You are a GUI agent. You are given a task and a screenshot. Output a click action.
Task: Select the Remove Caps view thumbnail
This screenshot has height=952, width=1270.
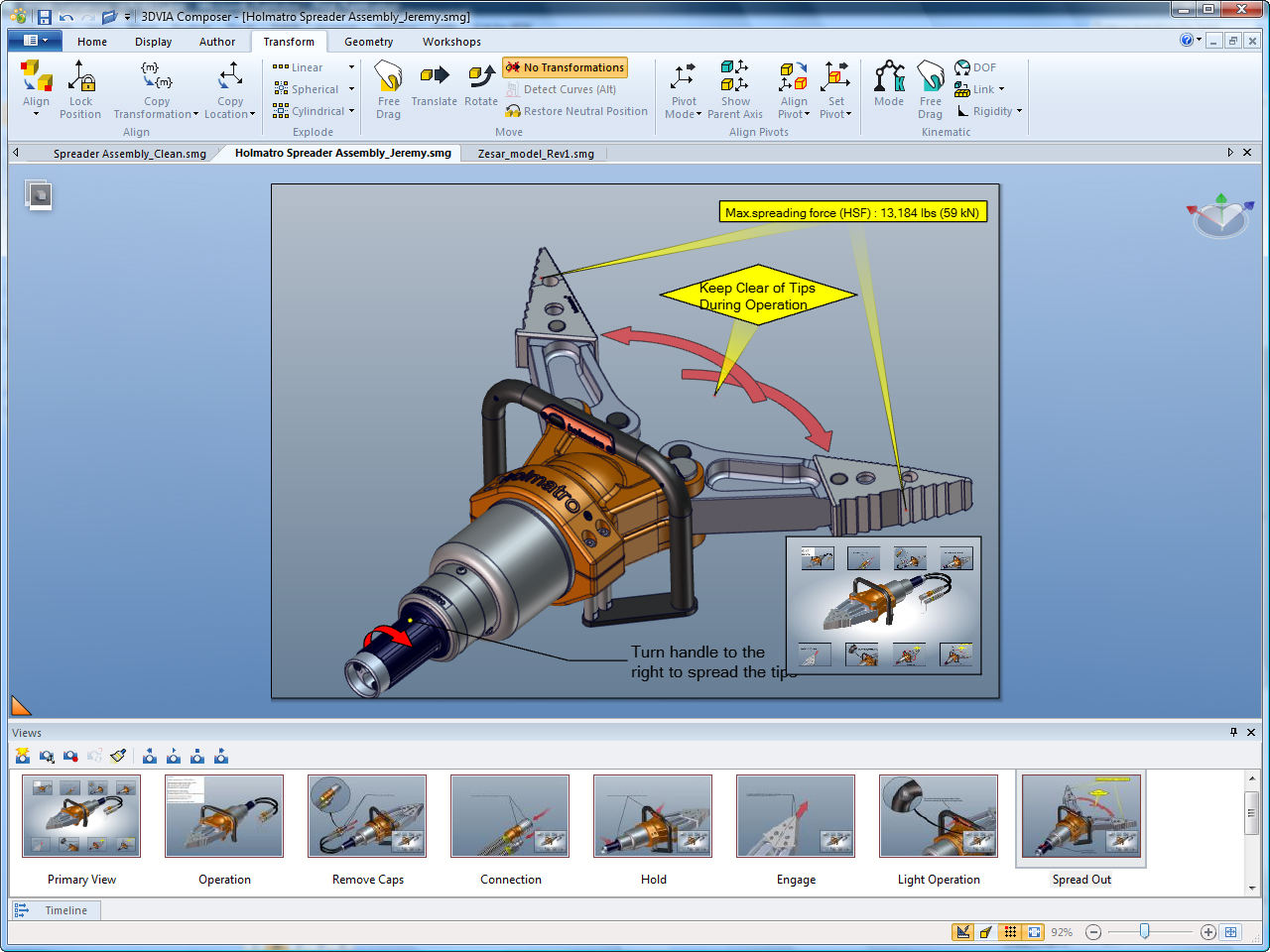click(367, 816)
